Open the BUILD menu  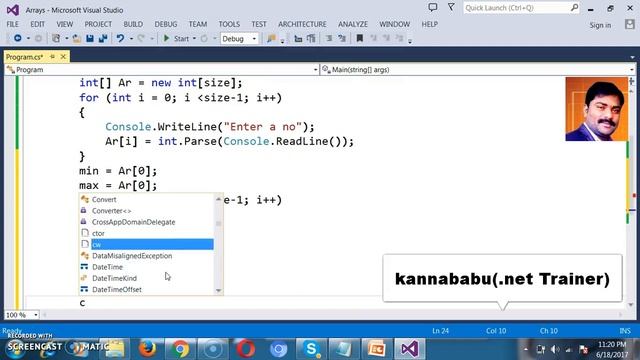point(133,24)
